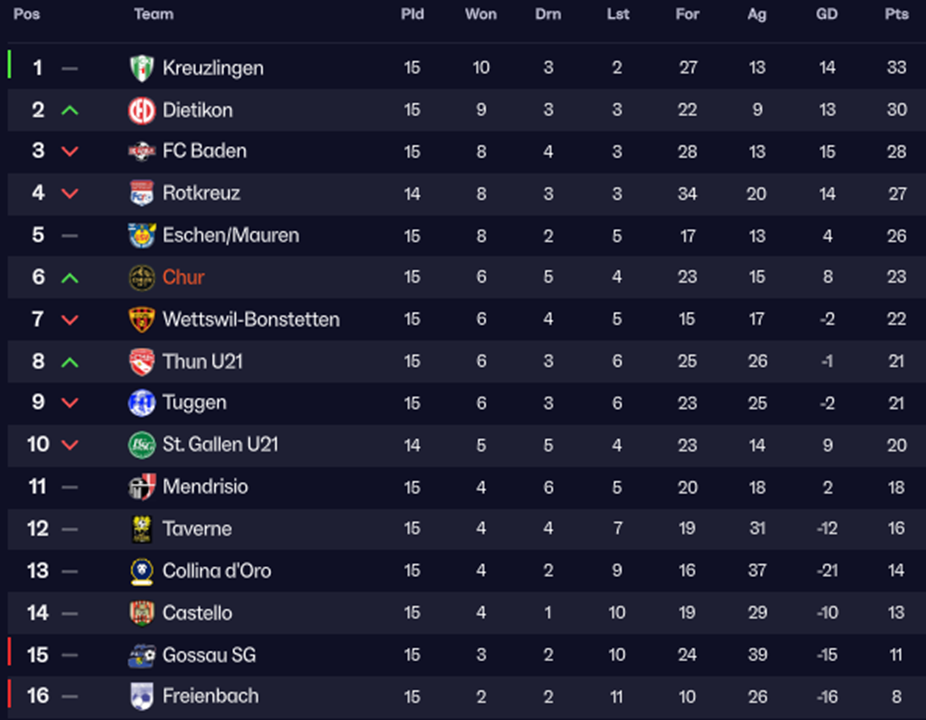Click the Tuggen club crest
Viewport: 926px width, 720px height.
coord(141,403)
